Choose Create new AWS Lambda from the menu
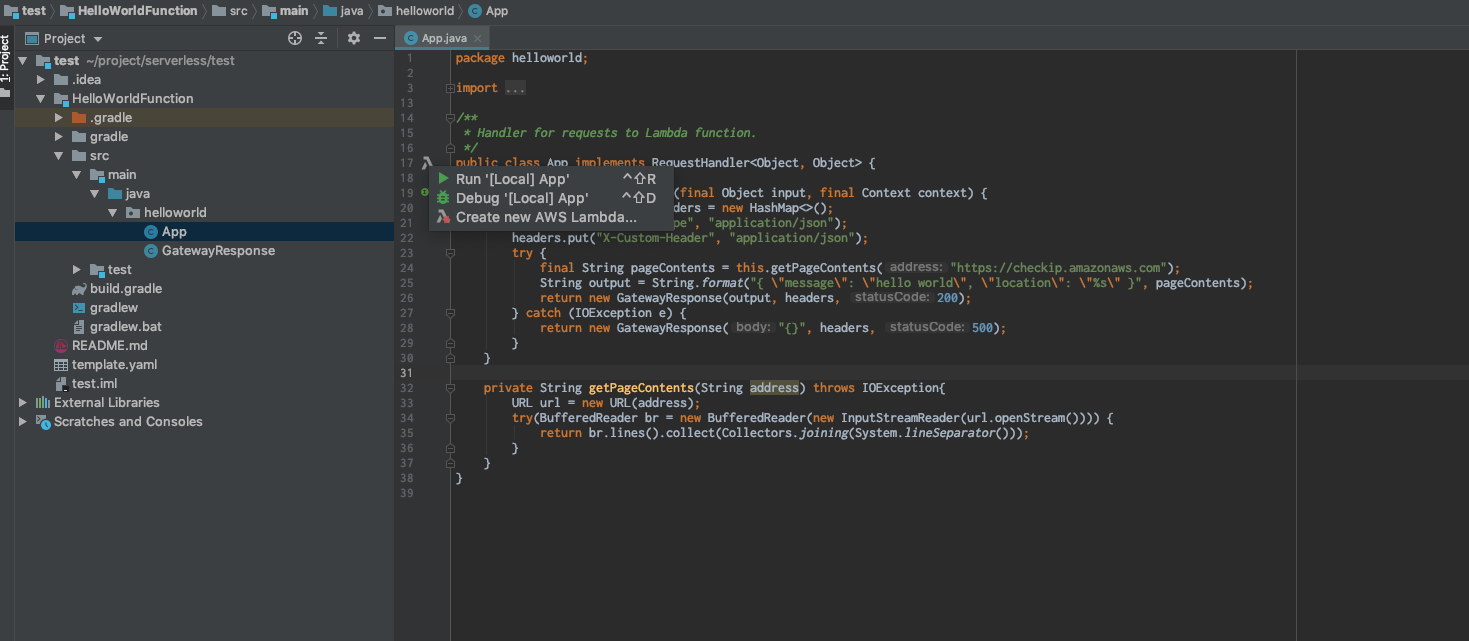This screenshot has height=641, width=1469. point(546,217)
